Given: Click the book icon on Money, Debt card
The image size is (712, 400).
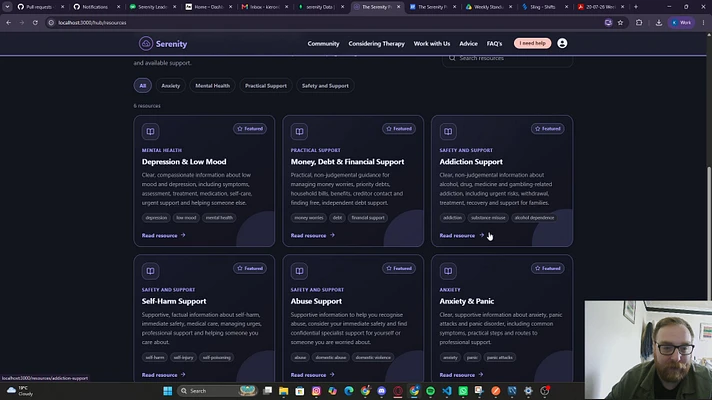Looking at the screenshot, I should click(299, 132).
